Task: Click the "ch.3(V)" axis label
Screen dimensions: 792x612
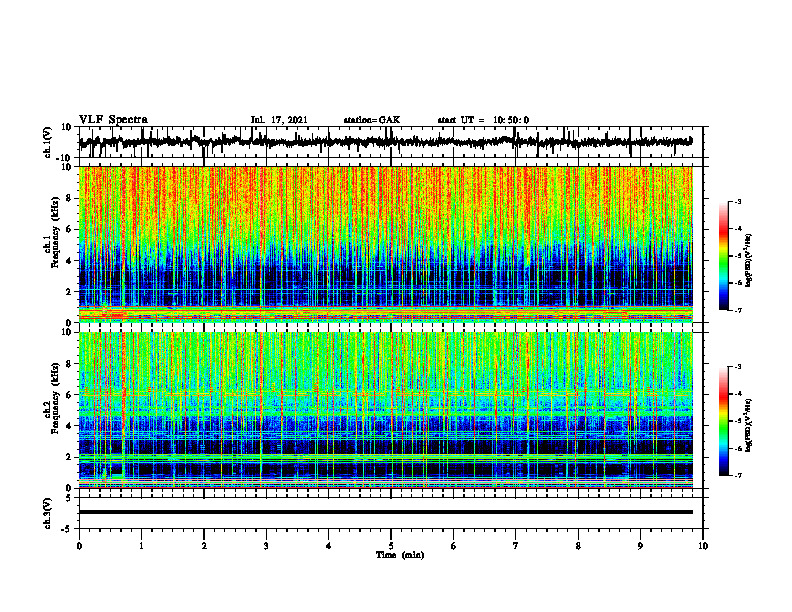Action: click(47, 513)
